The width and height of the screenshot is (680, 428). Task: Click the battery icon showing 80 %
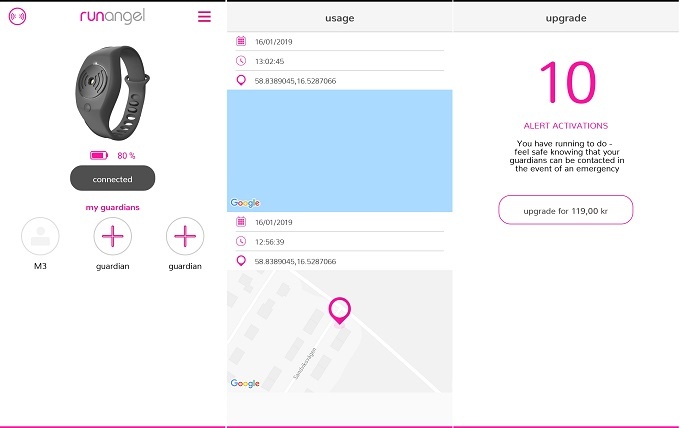99,156
